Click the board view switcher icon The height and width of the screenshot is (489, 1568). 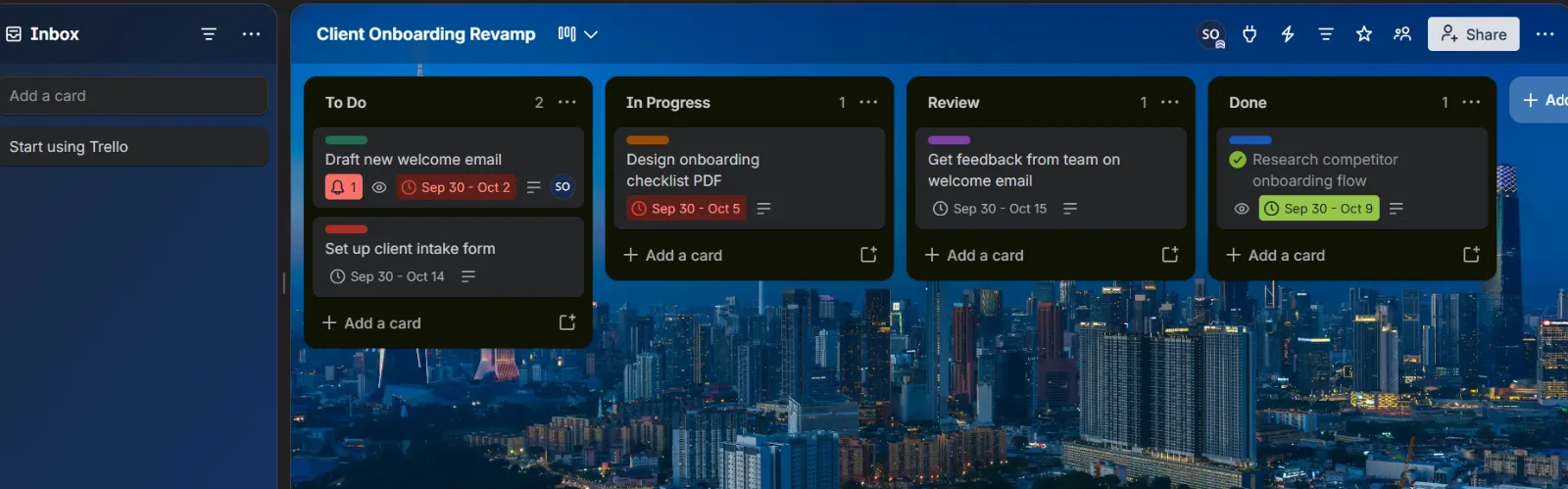click(x=566, y=34)
